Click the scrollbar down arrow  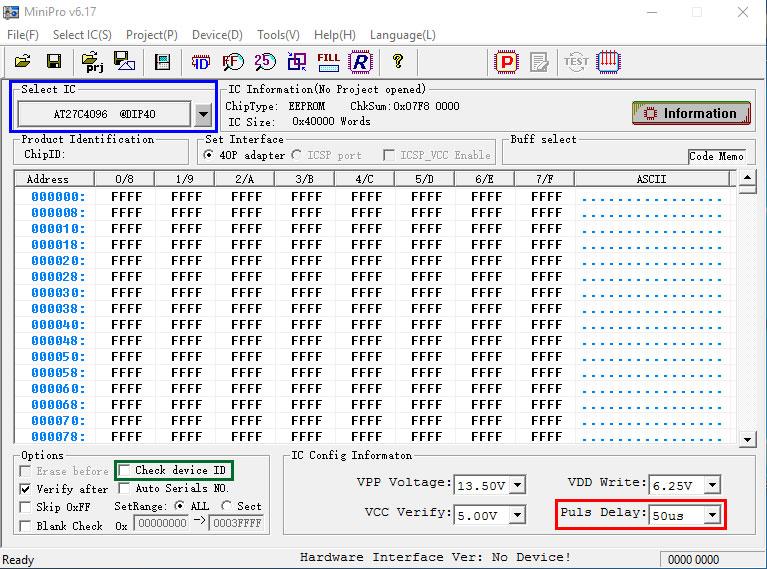click(747, 439)
